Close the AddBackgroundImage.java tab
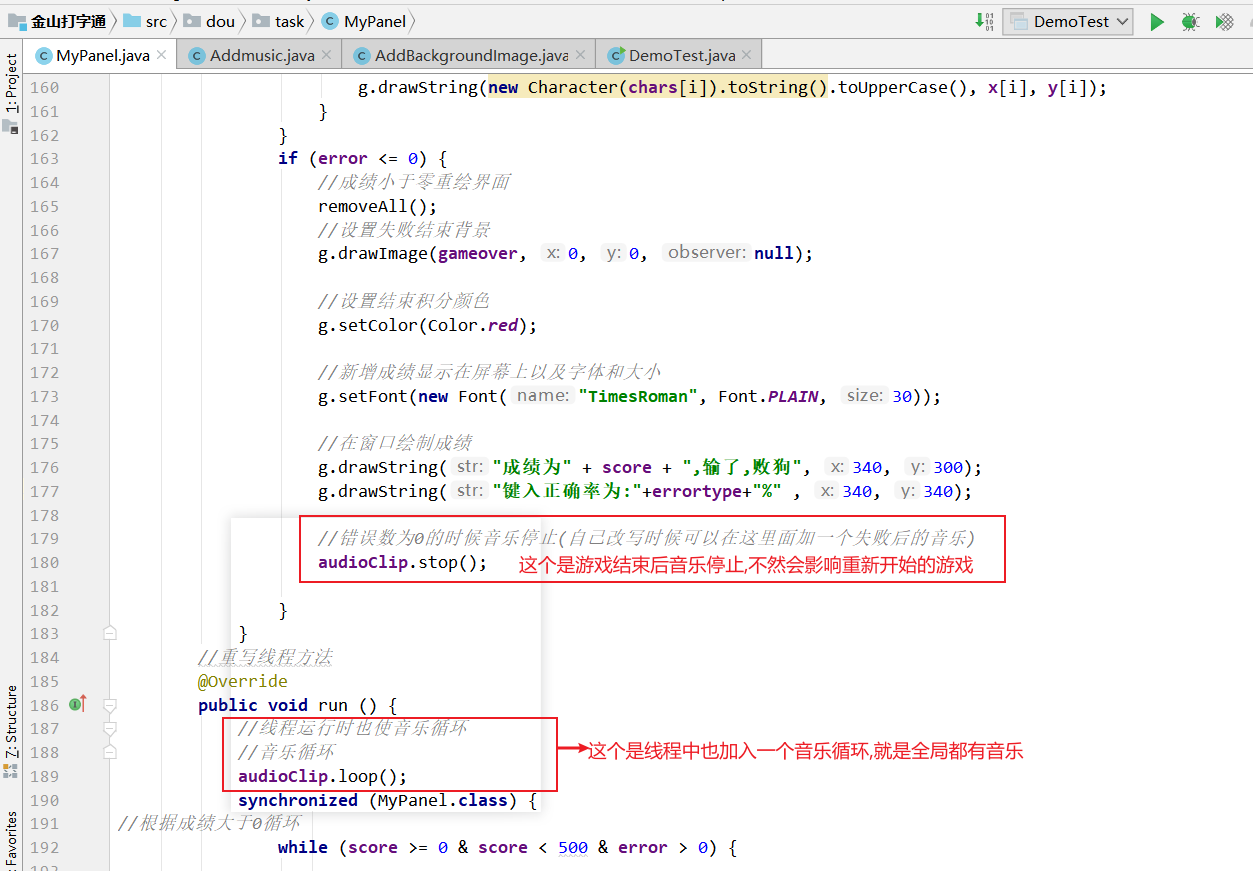 (x=581, y=55)
